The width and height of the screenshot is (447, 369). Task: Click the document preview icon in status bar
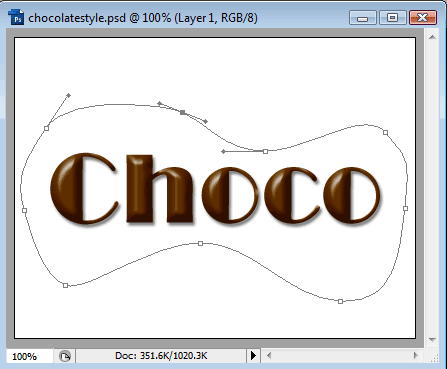click(x=65, y=356)
